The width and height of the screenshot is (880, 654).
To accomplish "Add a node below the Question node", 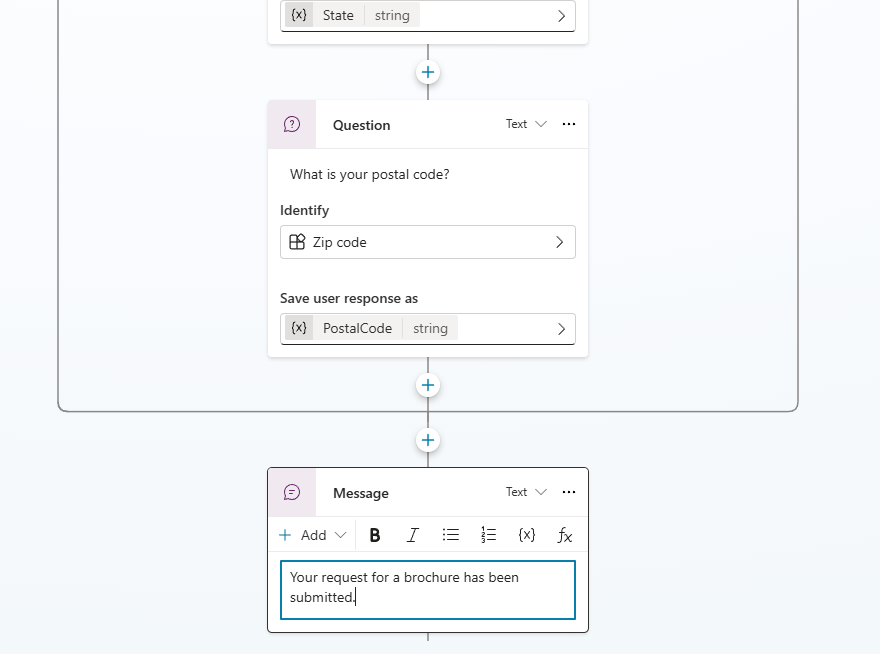I will [427, 385].
